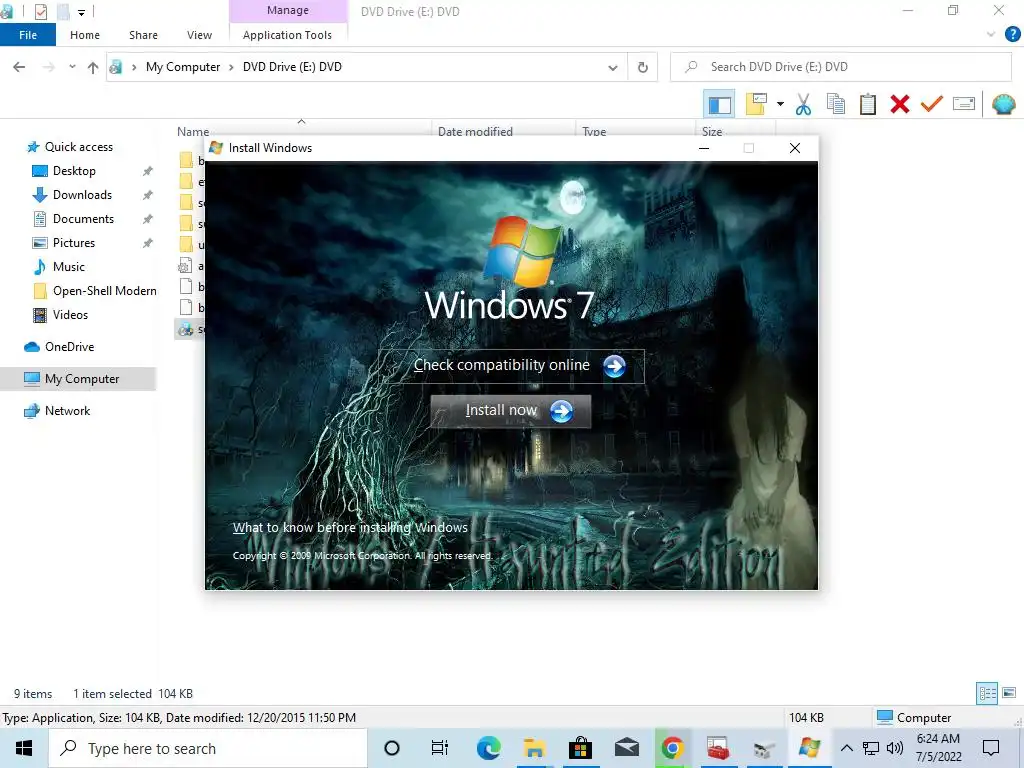Click the red X Delete icon
The width and height of the screenshot is (1024, 768).
pyautogui.click(x=900, y=104)
